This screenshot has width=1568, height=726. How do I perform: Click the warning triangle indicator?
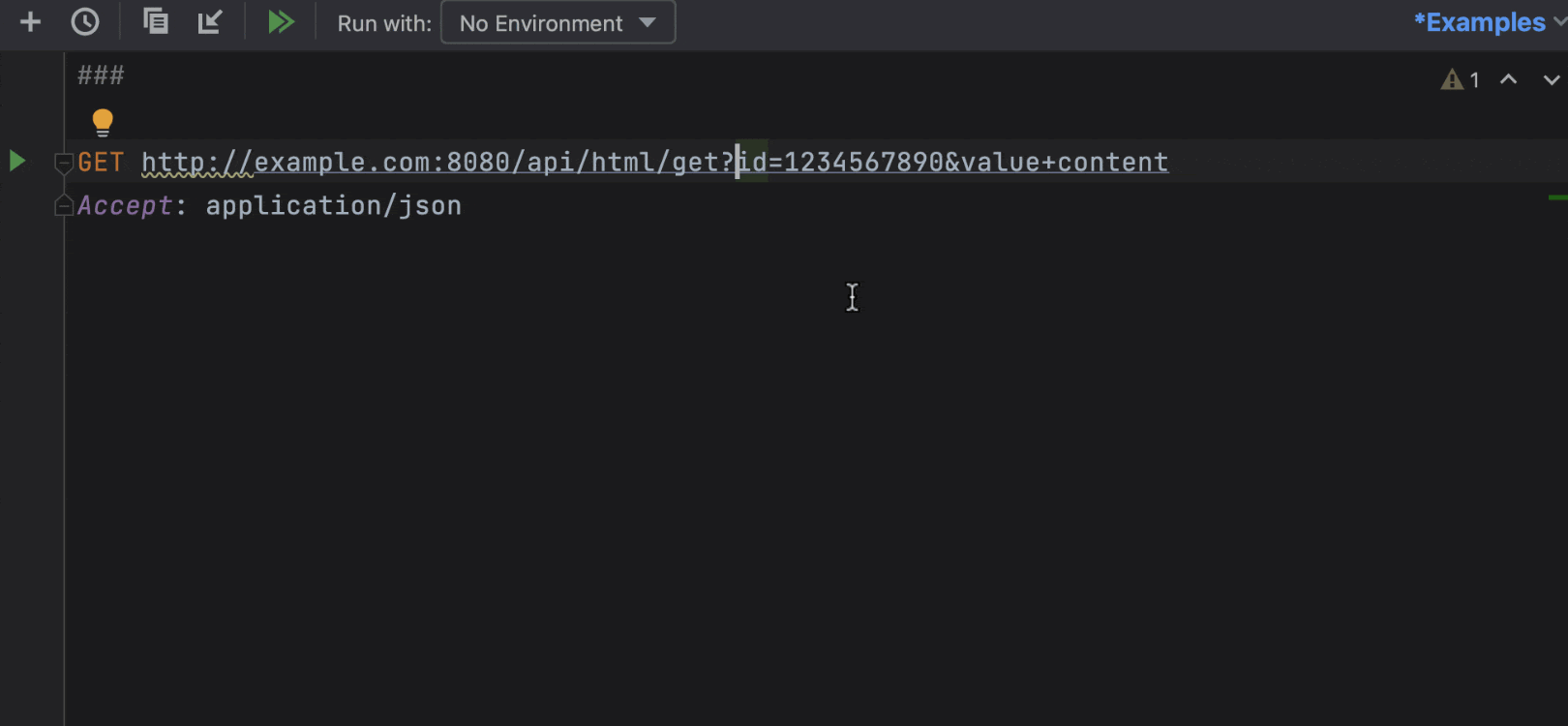pyautogui.click(x=1452, y=79)
